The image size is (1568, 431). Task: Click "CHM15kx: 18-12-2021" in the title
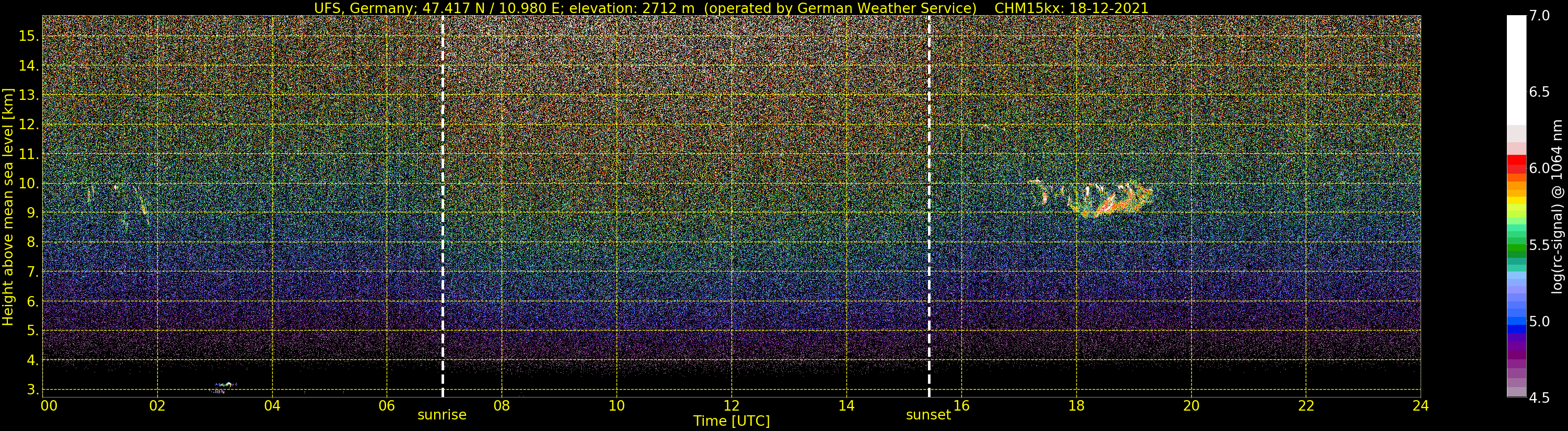[1071, 8]
